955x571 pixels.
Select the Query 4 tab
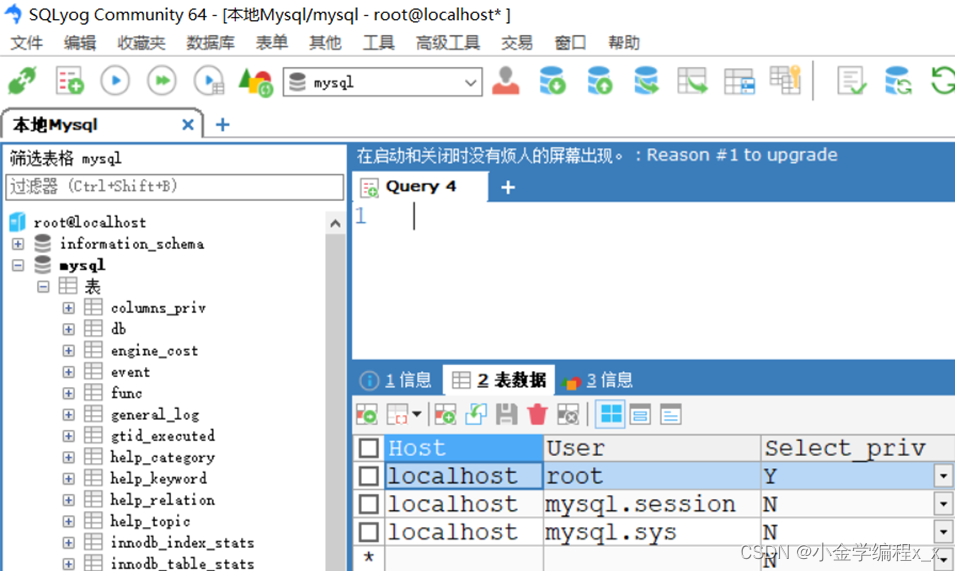(420, 186)
